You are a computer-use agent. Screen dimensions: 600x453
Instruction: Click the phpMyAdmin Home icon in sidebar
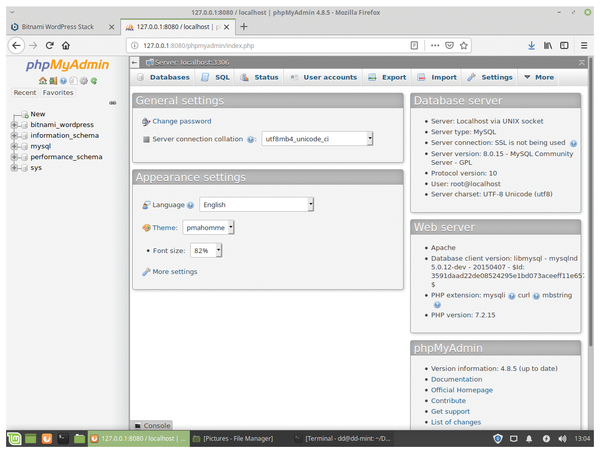[42, 80]
